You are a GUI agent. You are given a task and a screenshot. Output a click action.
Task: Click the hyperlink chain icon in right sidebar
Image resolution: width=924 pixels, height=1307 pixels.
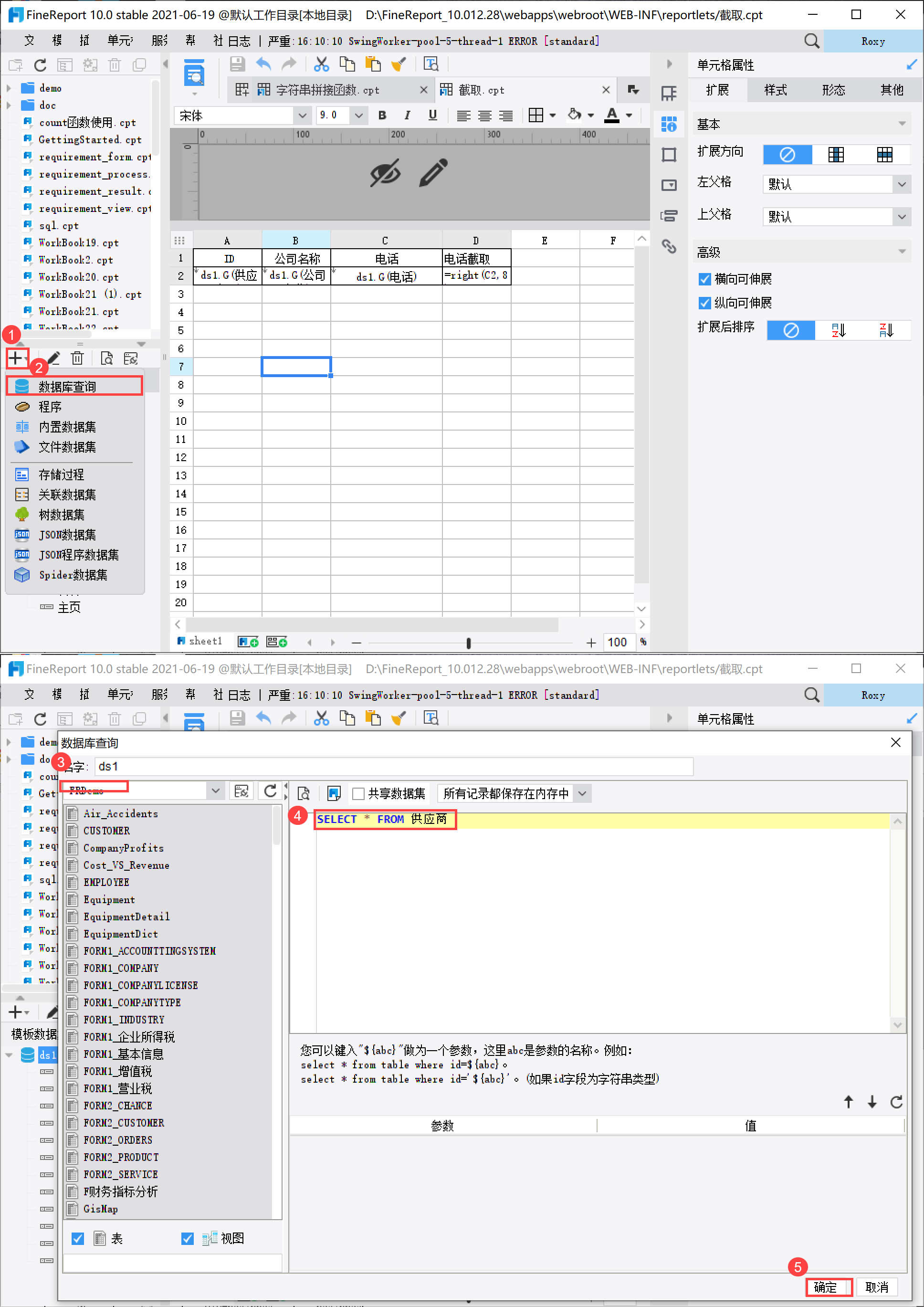668,246
